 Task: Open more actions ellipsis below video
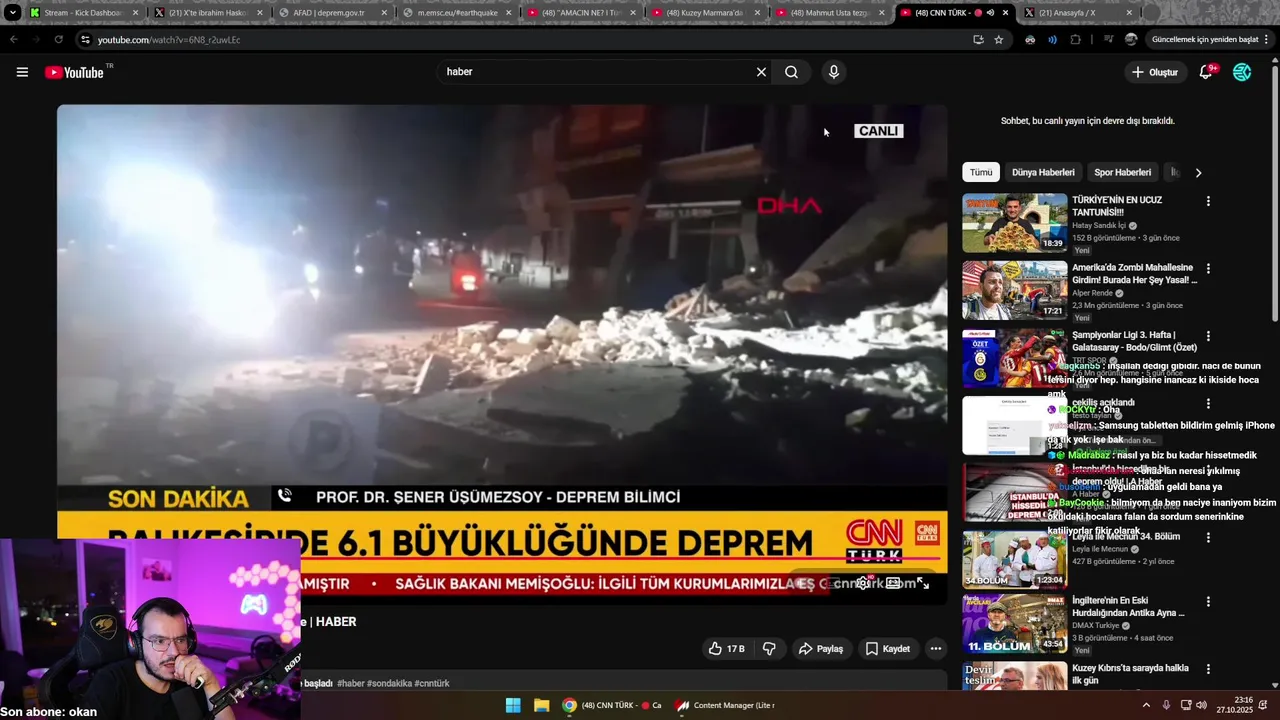936,649
